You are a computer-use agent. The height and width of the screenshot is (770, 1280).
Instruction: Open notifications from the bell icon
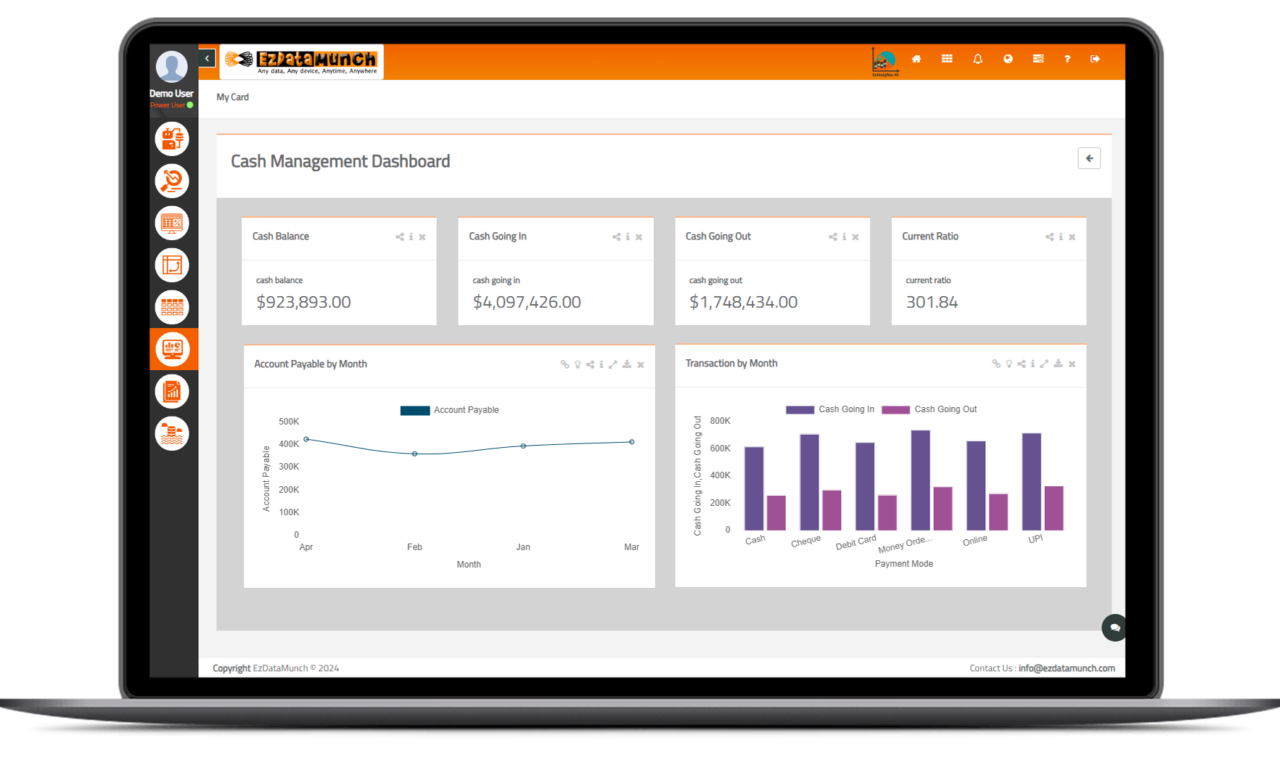coord(977,59)
